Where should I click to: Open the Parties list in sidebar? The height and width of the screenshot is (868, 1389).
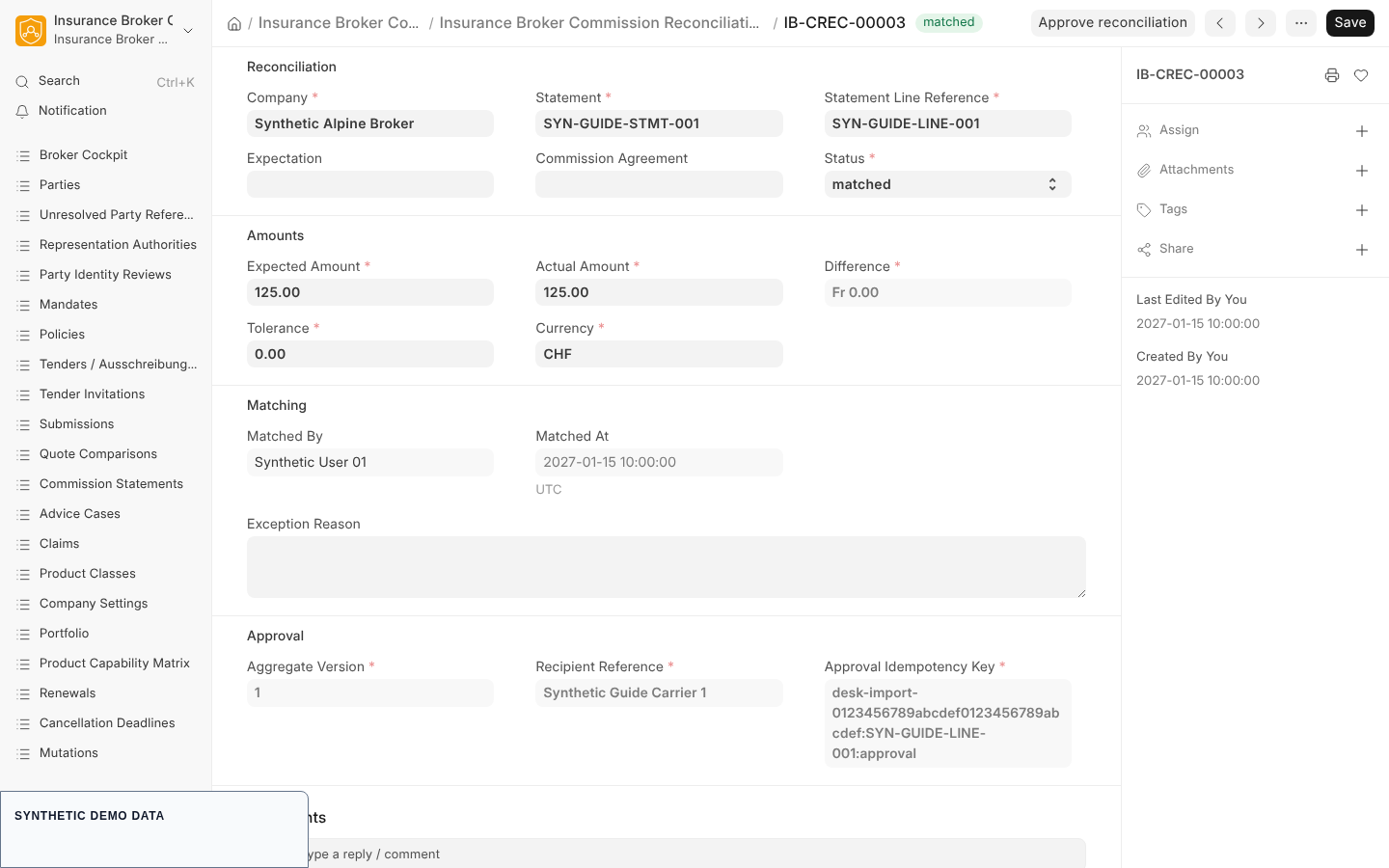(x=106, y=185)
